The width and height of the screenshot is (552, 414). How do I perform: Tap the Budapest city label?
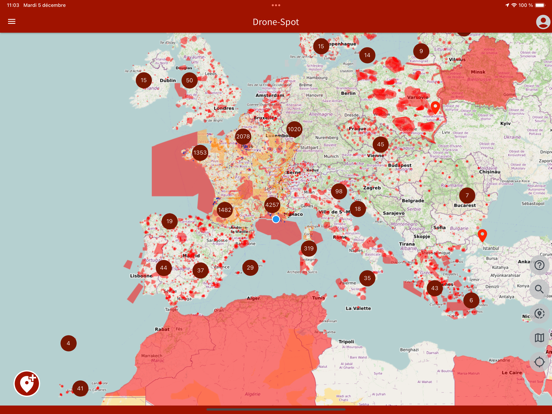tap(400, 165)
